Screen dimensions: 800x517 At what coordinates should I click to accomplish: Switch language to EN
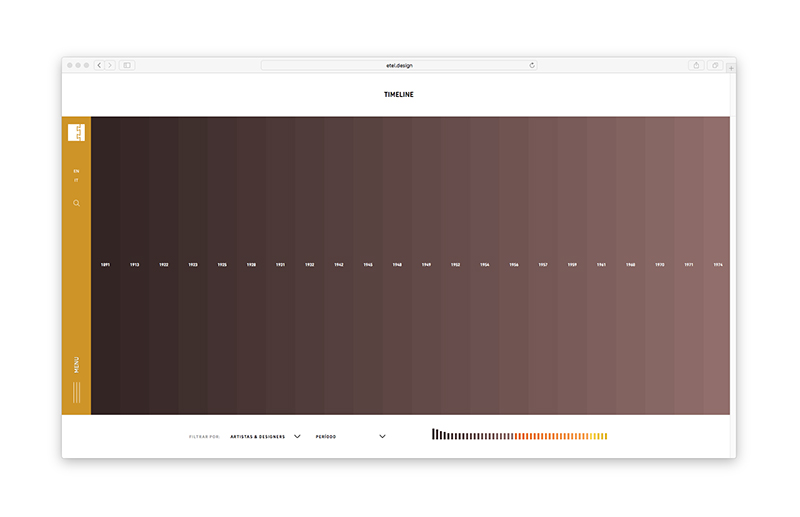(77, 171)
